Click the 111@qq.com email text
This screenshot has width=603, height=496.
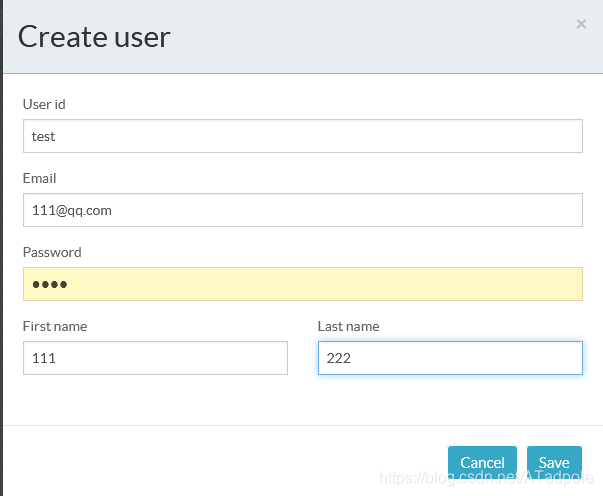coord(72,211)
